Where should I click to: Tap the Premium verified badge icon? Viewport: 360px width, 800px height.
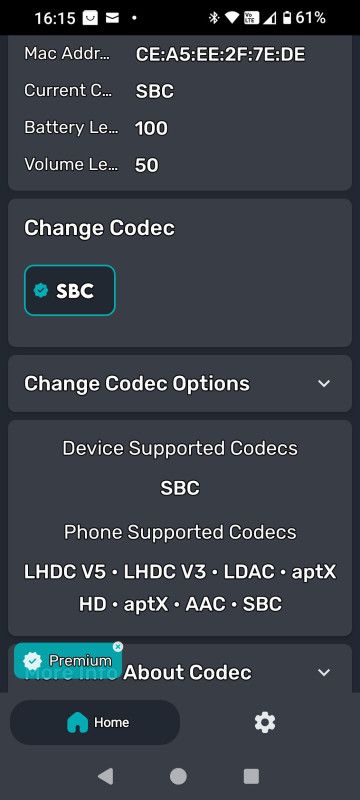32,661
